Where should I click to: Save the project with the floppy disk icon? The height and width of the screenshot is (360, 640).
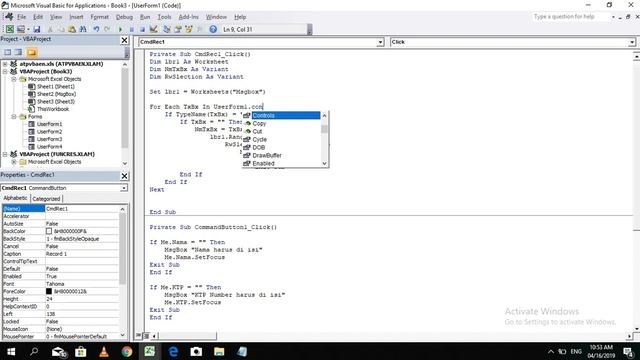pyautogui.click(x=37, y=29)
